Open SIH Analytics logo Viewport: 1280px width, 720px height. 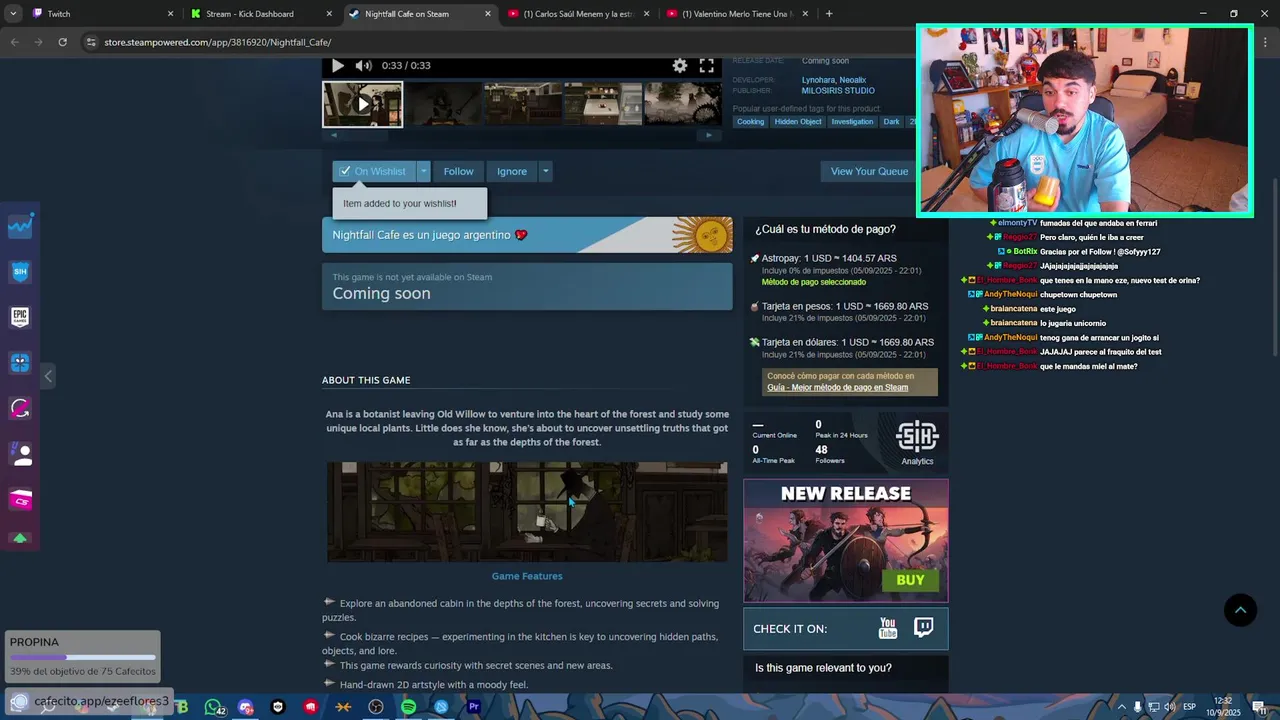click(x=917, y=441)
